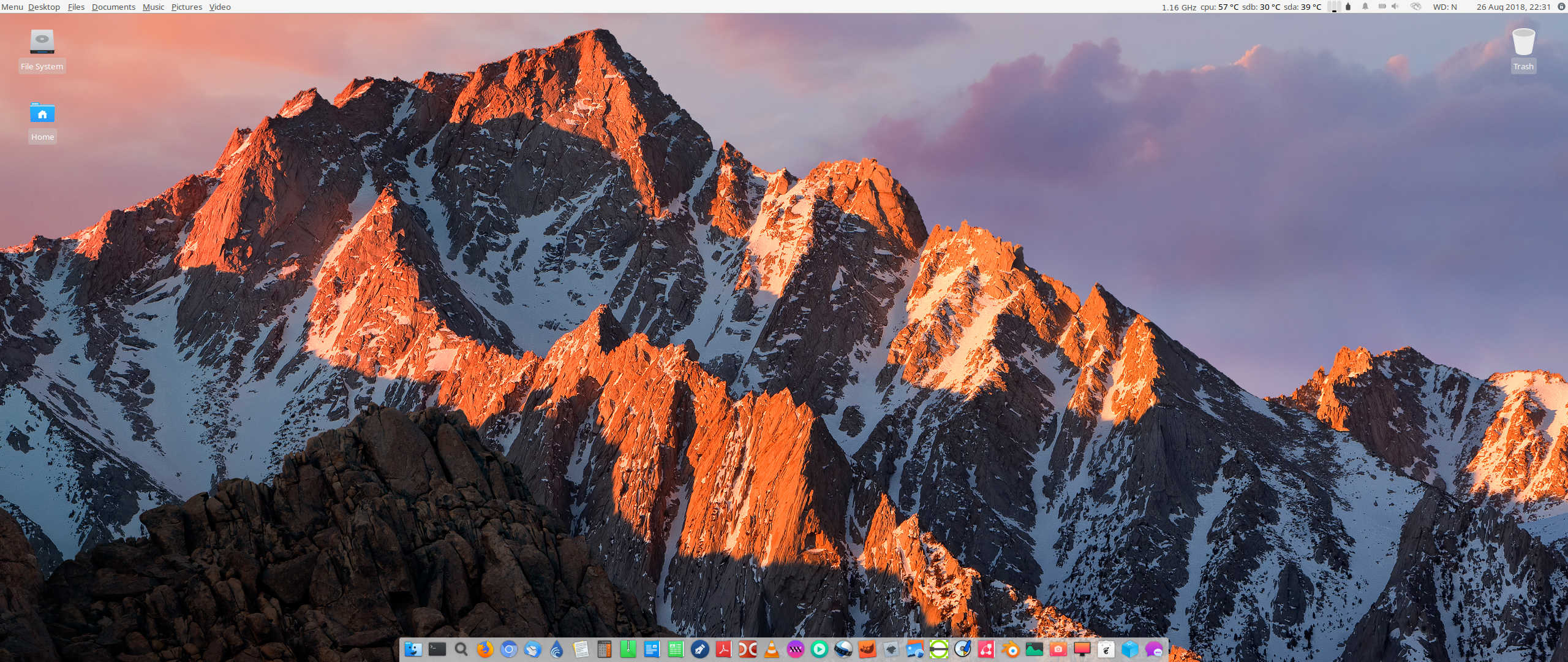Open the green archive manager icon
Image resolution: width=1568 pixels, height=662 pixels.
pos(628,649)
